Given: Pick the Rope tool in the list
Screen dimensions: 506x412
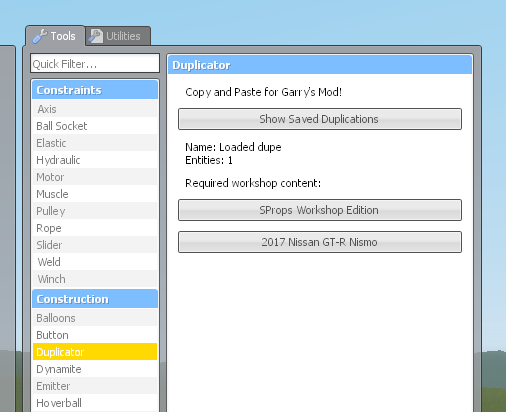Looking at the screenshot, I should (95, 228).
